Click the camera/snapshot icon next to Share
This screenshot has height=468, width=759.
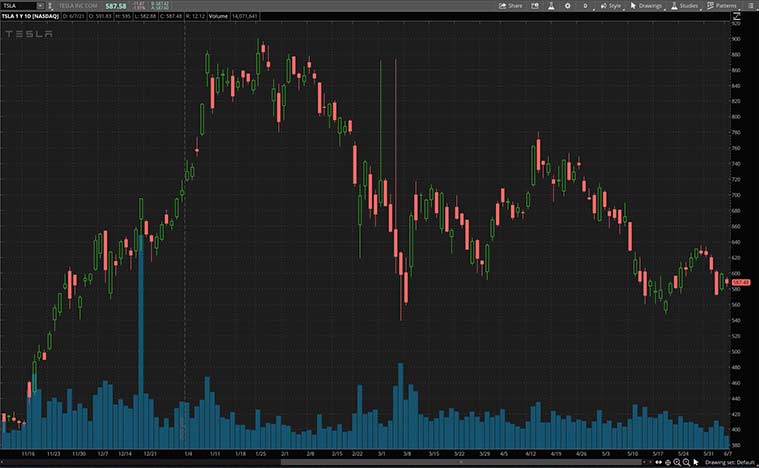coord(535,6)
